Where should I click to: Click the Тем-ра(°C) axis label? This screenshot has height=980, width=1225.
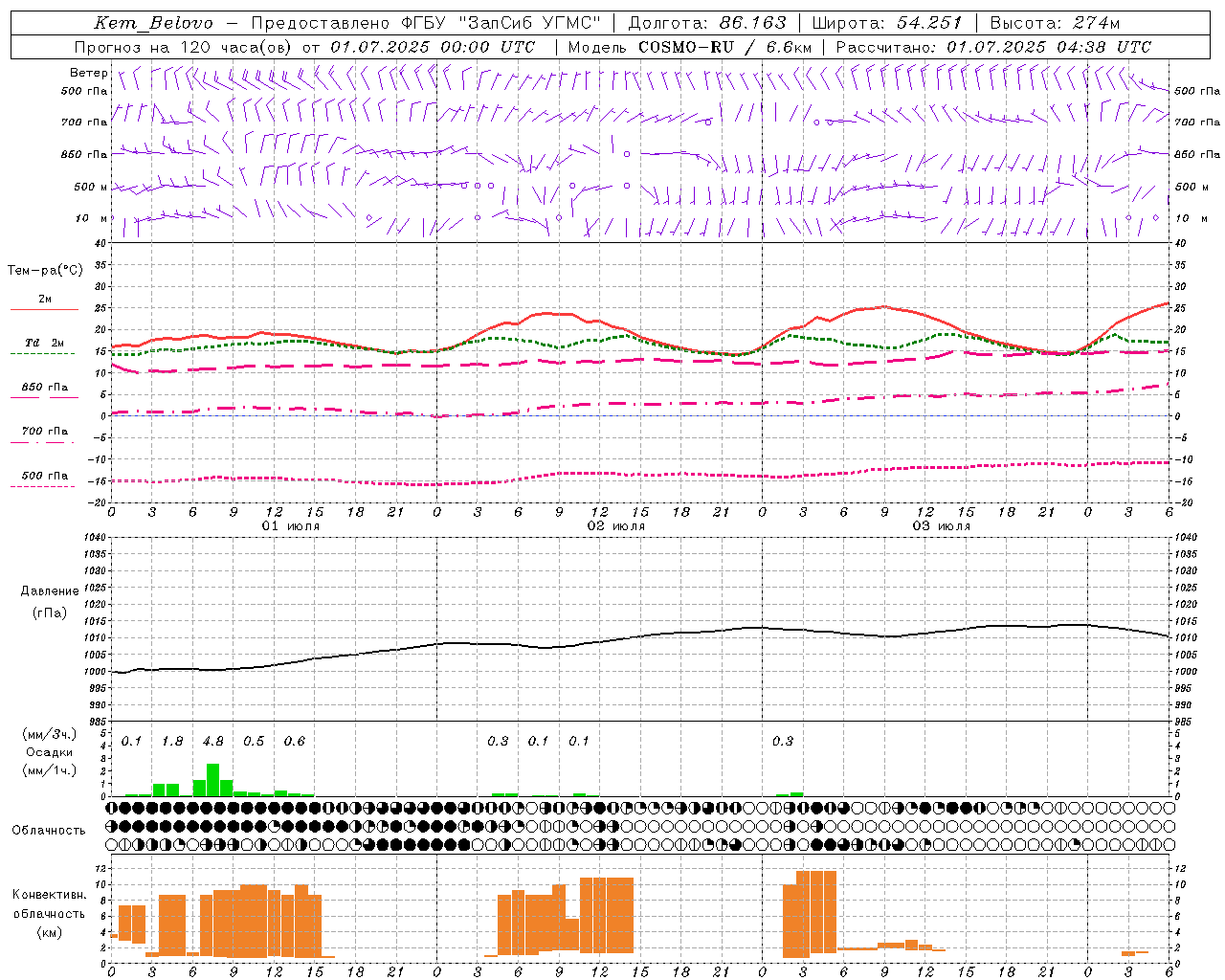click(46, 271)
